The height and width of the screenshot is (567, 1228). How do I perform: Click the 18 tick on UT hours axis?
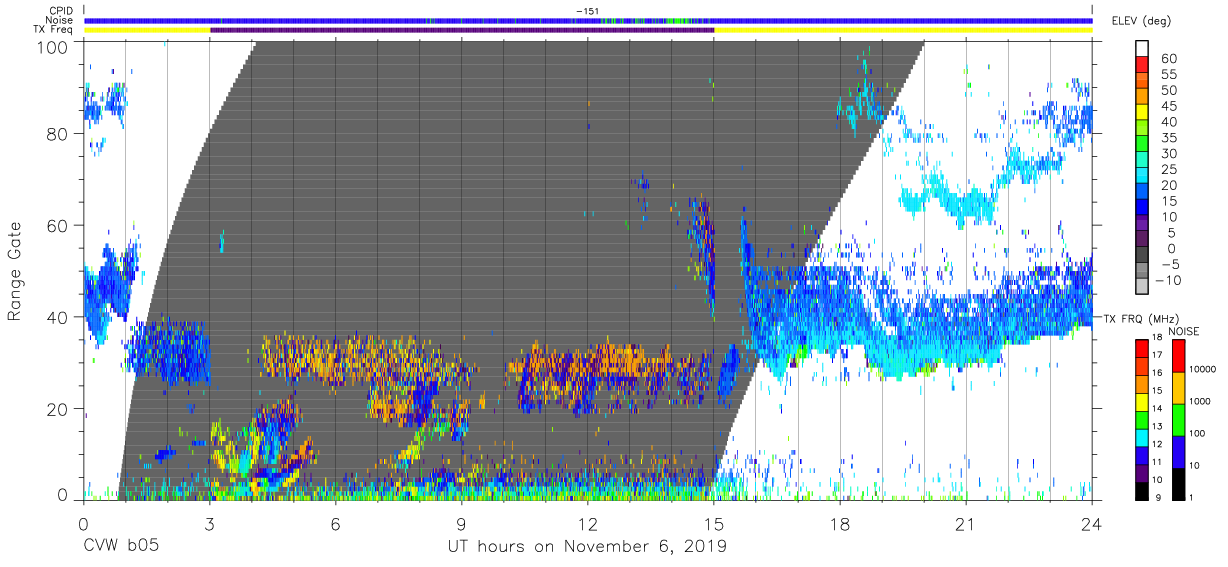pyautogui.click(x=840, y=524)
